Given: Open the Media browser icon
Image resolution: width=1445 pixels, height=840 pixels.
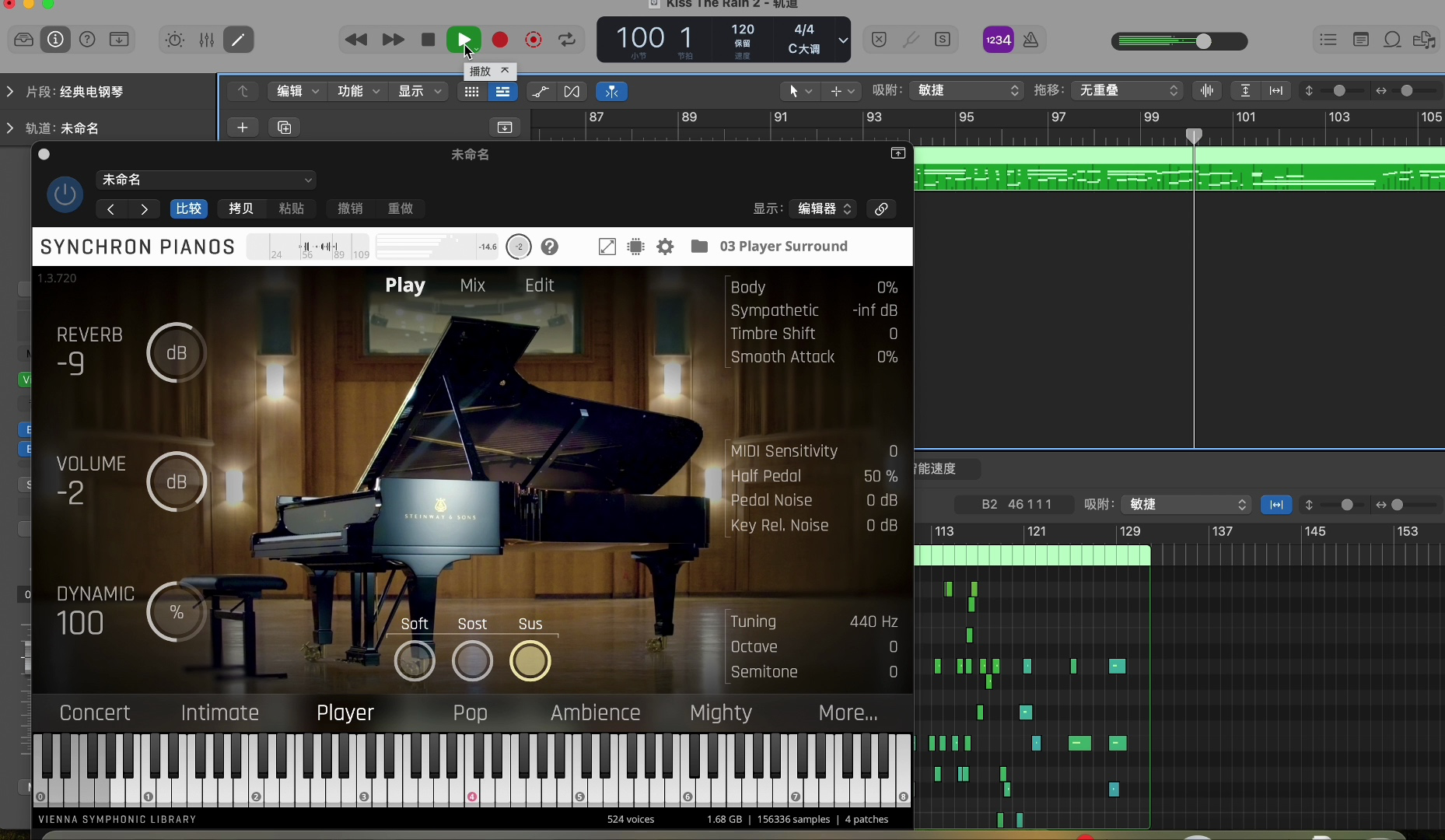Looking at the screenshot, I should coord(1424,40).
